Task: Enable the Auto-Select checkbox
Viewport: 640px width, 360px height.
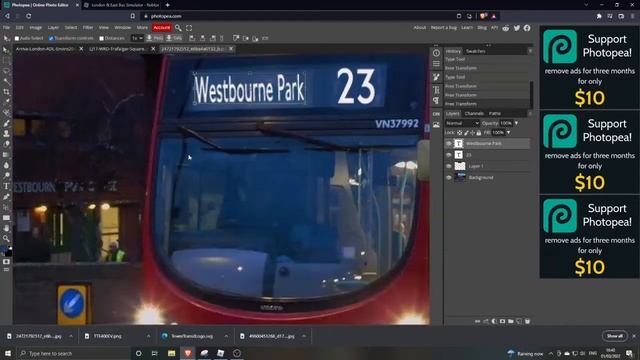Action: click(x=17, y=38)
